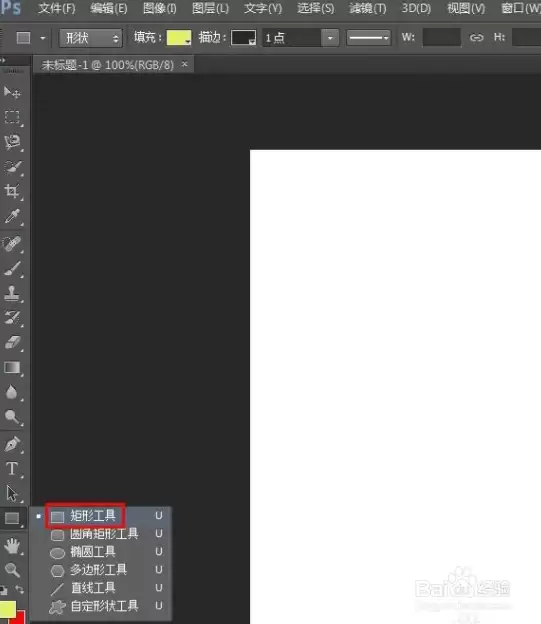Open the yellow fill color swatch
This screenshot has height=624, width=541.
(x=179, y=38)
